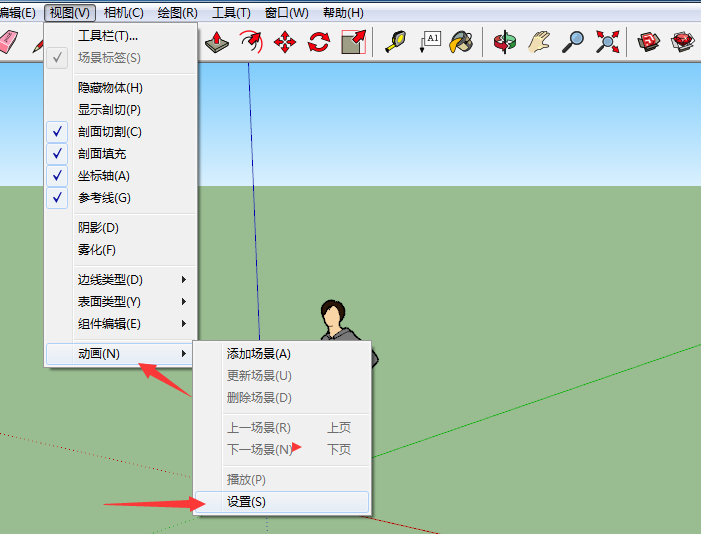Toggle 场景标签(S) checkmark

coord(121,58)
